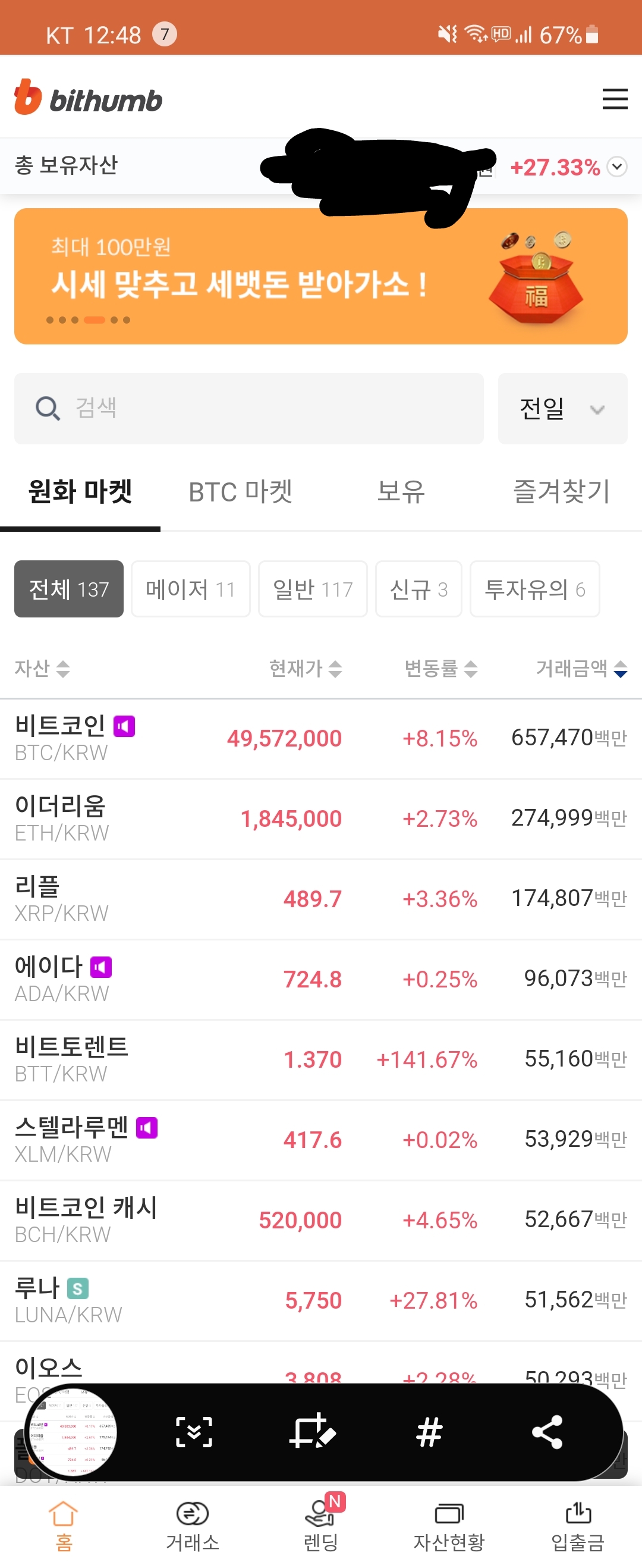642x1568 pixels.
Task: Open the 전일 period dropdown
Action: click(562, 409)
